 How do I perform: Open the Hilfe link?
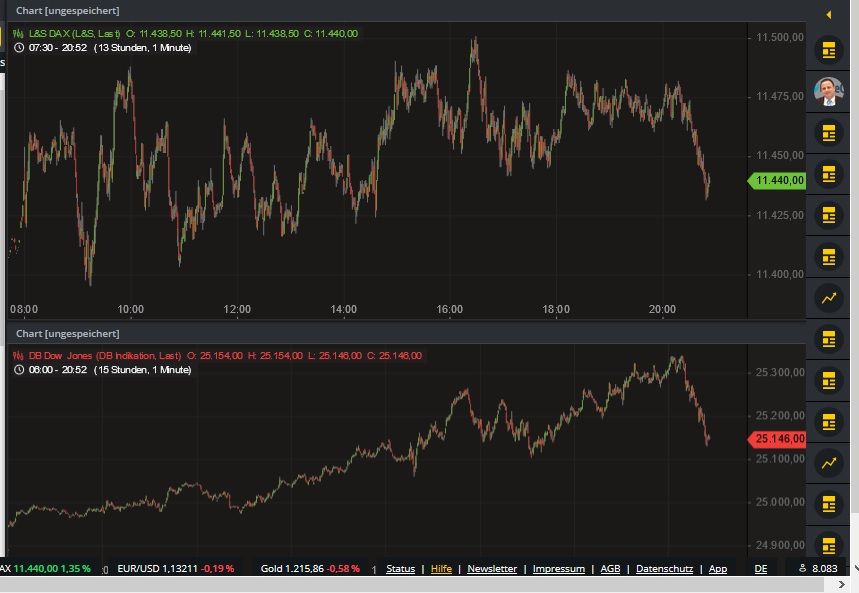click(441, 568)
